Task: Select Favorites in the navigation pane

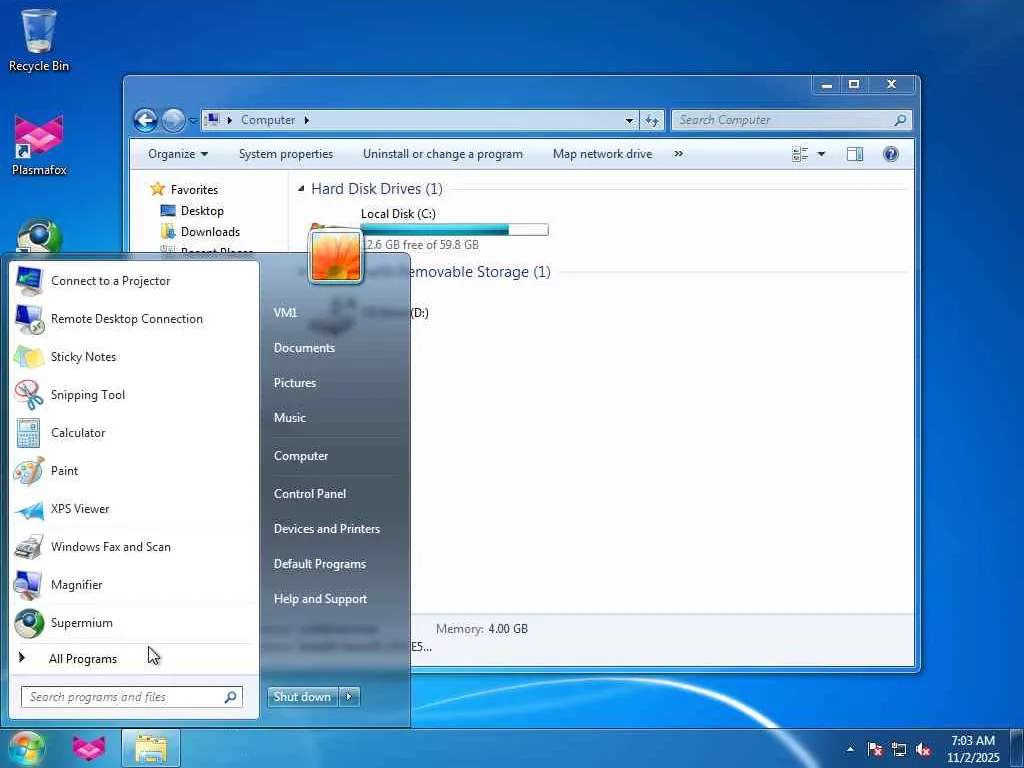Action: click(194, 189)
